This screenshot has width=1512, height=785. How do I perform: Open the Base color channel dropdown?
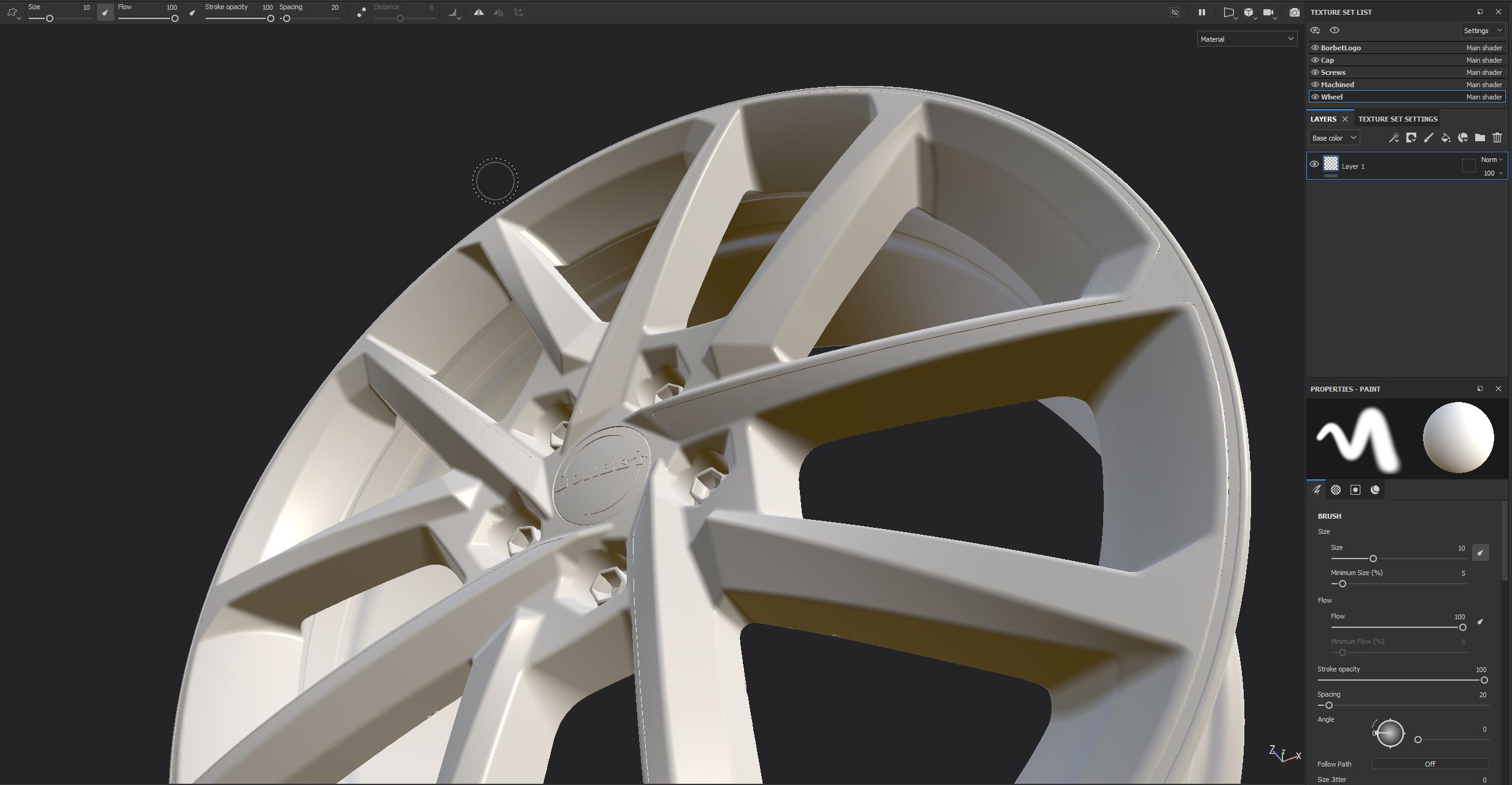[x=1334, y=138]
